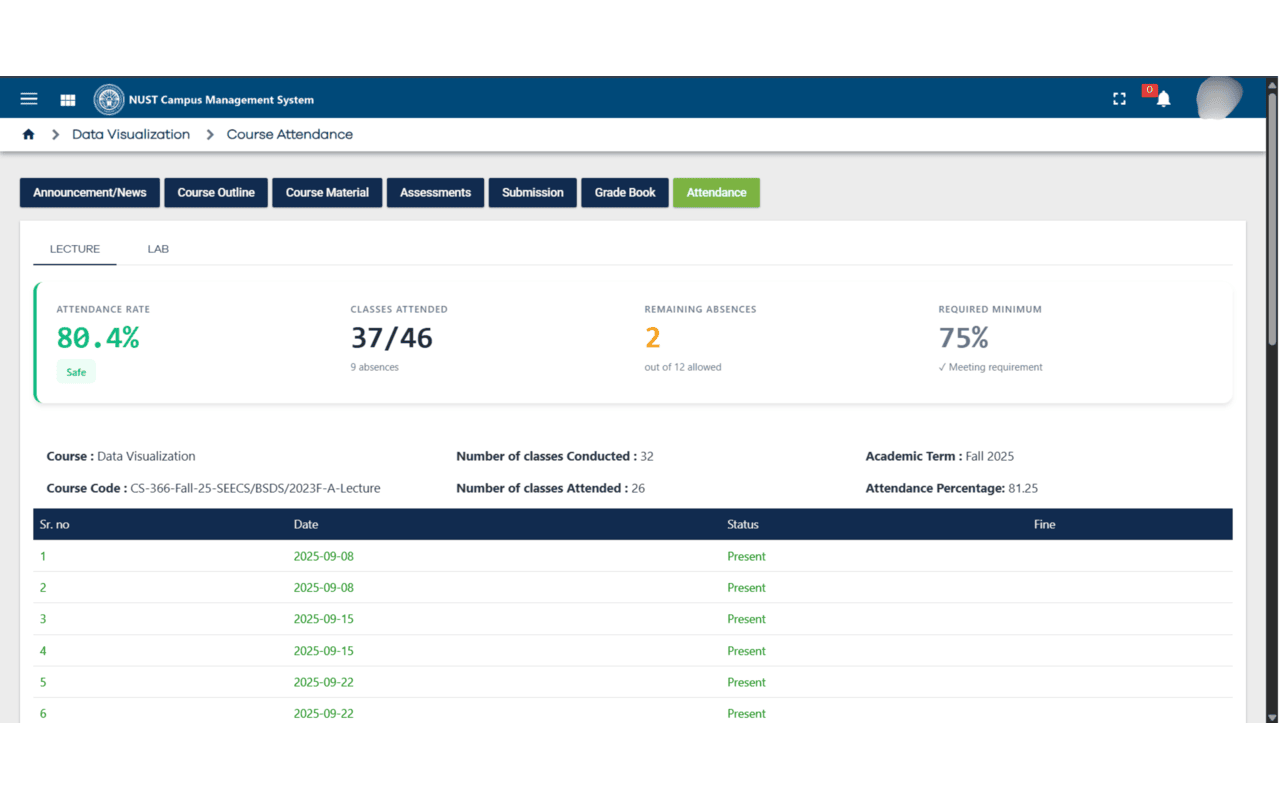Image resolution: width=1280 pixels, height=800 pixels.
Task: Click 'Number of classes Attended : 26'
Action: click(x=551, y=488)
